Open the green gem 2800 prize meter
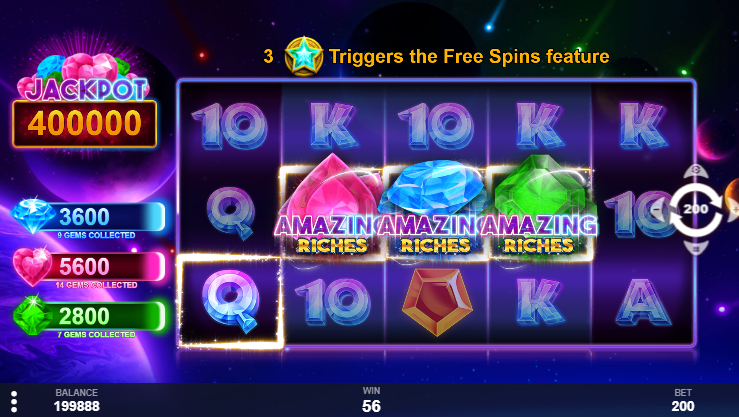Viewport: 739px width, 417px height. [89, 317]
